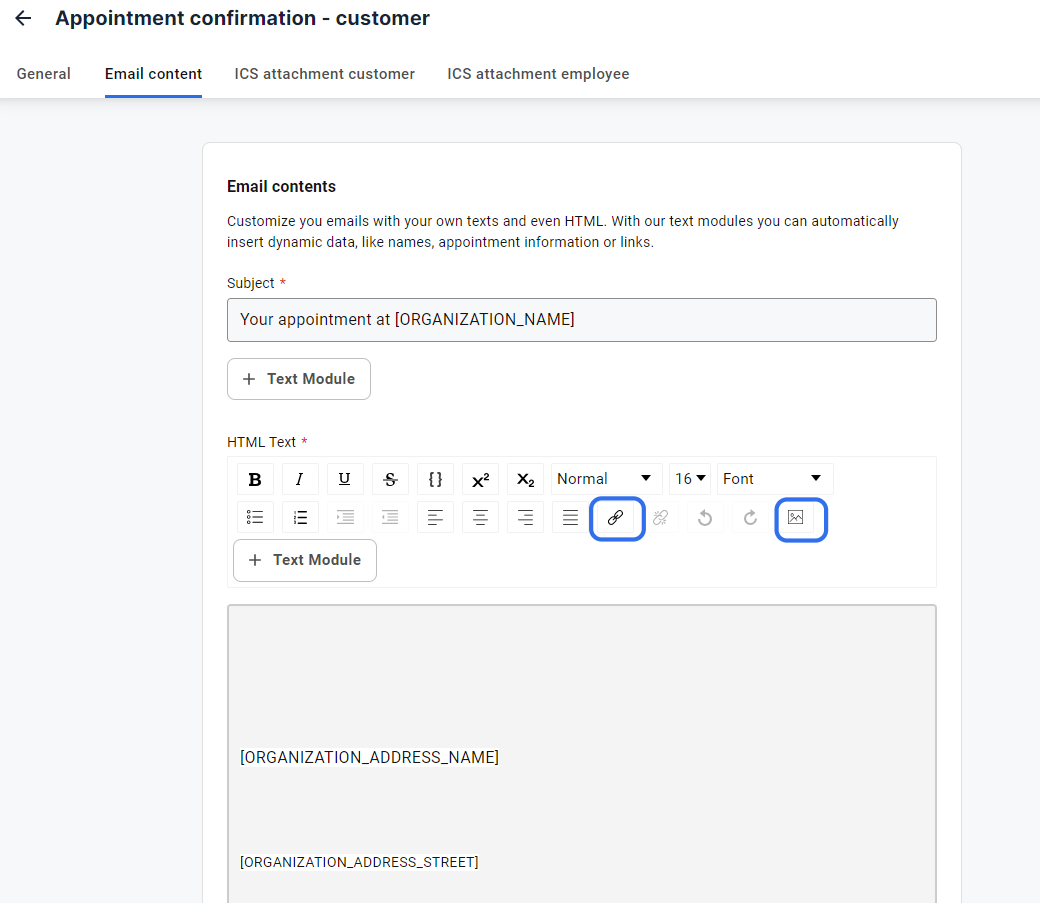
Task: Apply subscript formatting
Action: (525, 479)
